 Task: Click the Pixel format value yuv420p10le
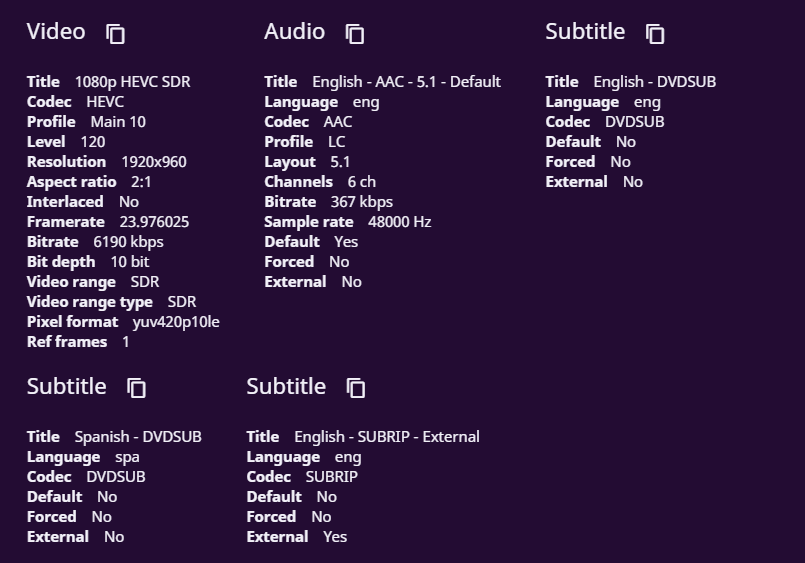(x=176, y=322)
